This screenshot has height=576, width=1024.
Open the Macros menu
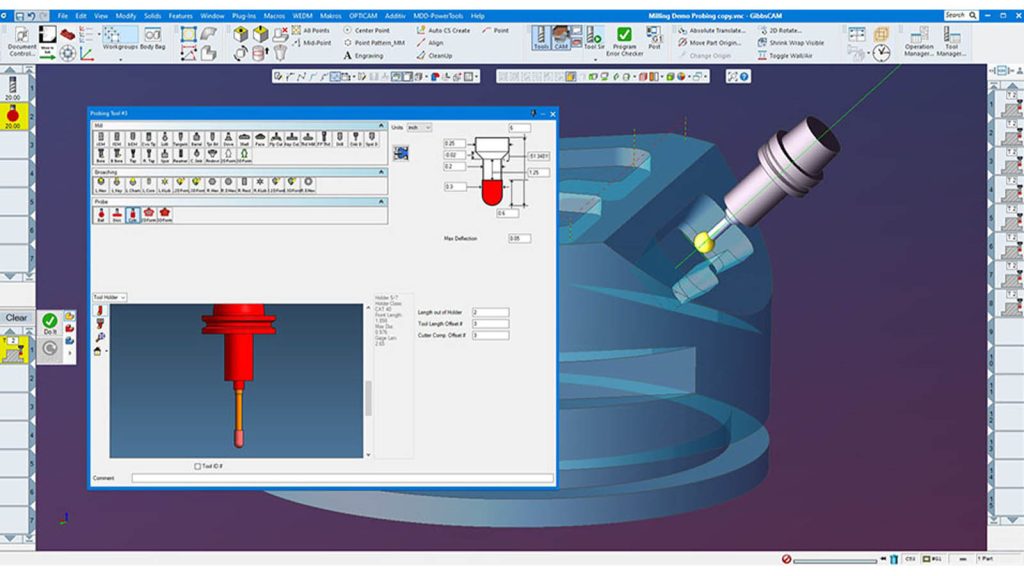(274, 16)
